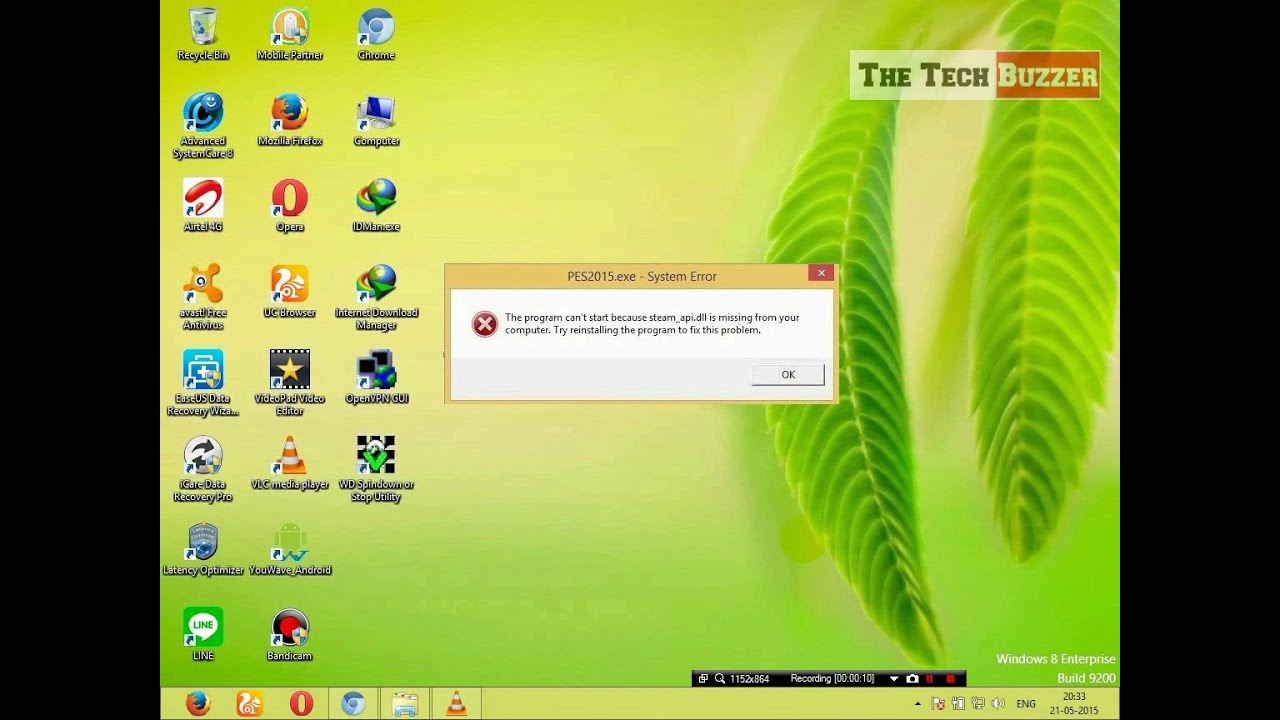Open UC Browser from the taskbar
The width and height of the screenshot is (1280, 720).
coord(249,704)
